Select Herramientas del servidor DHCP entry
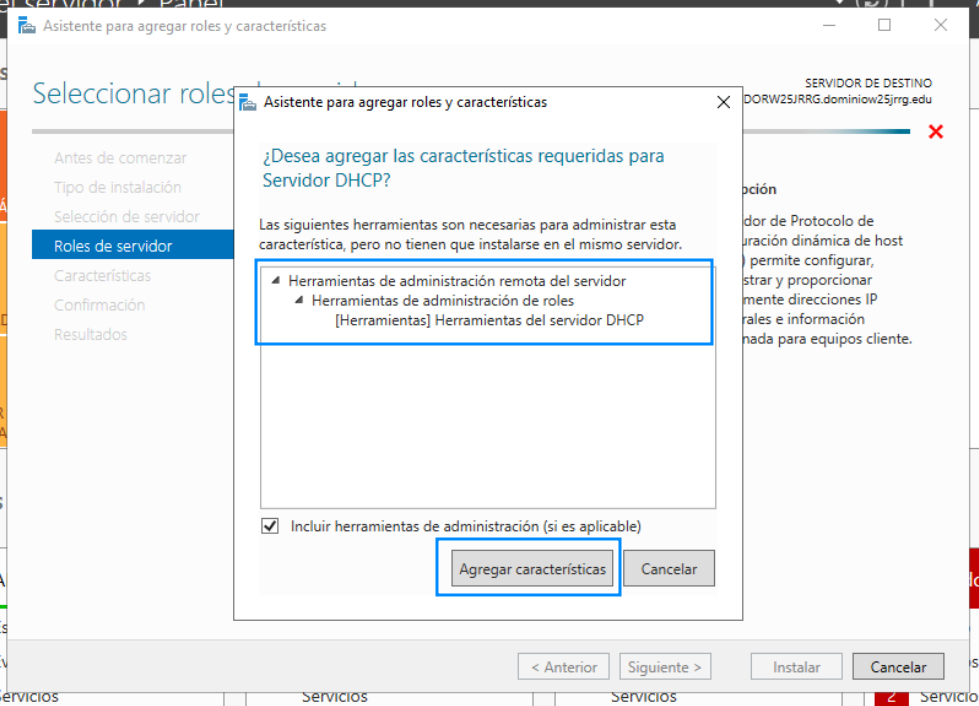The height and width of the screenshot is (706, 979). tap(490, 320)
